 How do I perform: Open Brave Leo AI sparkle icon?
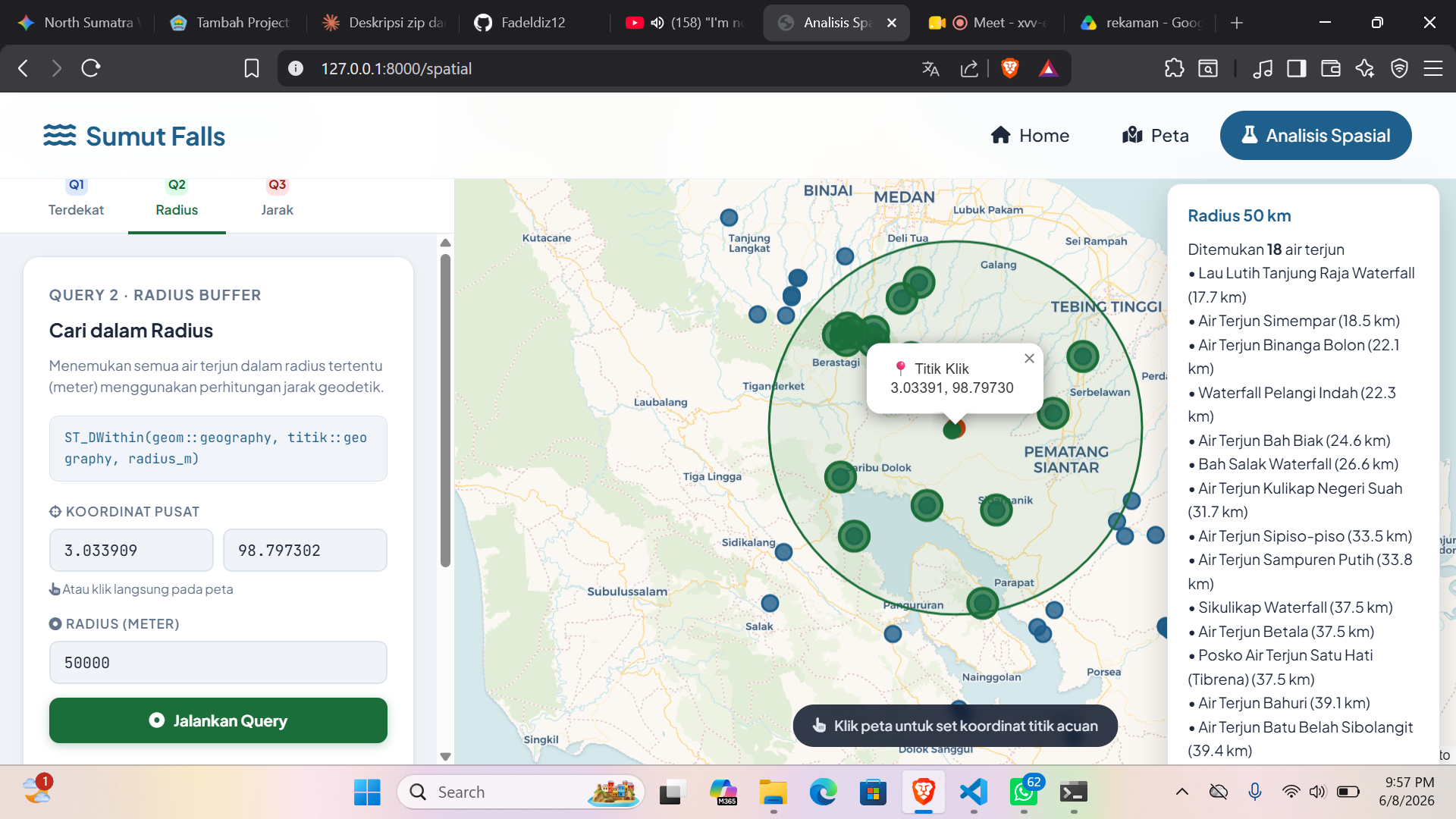click(1365, 68)
